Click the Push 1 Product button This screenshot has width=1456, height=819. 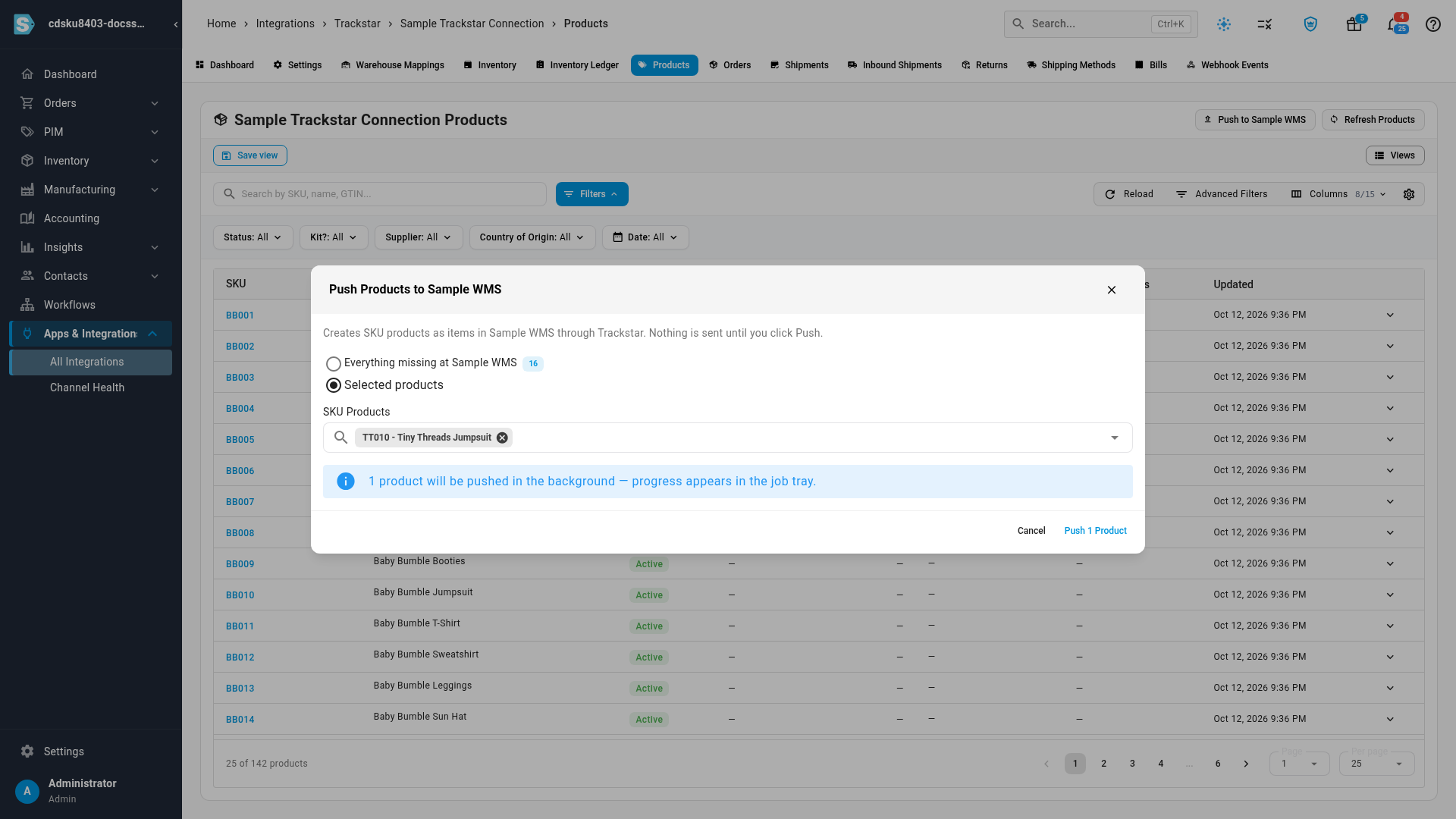coord(1095,531)
